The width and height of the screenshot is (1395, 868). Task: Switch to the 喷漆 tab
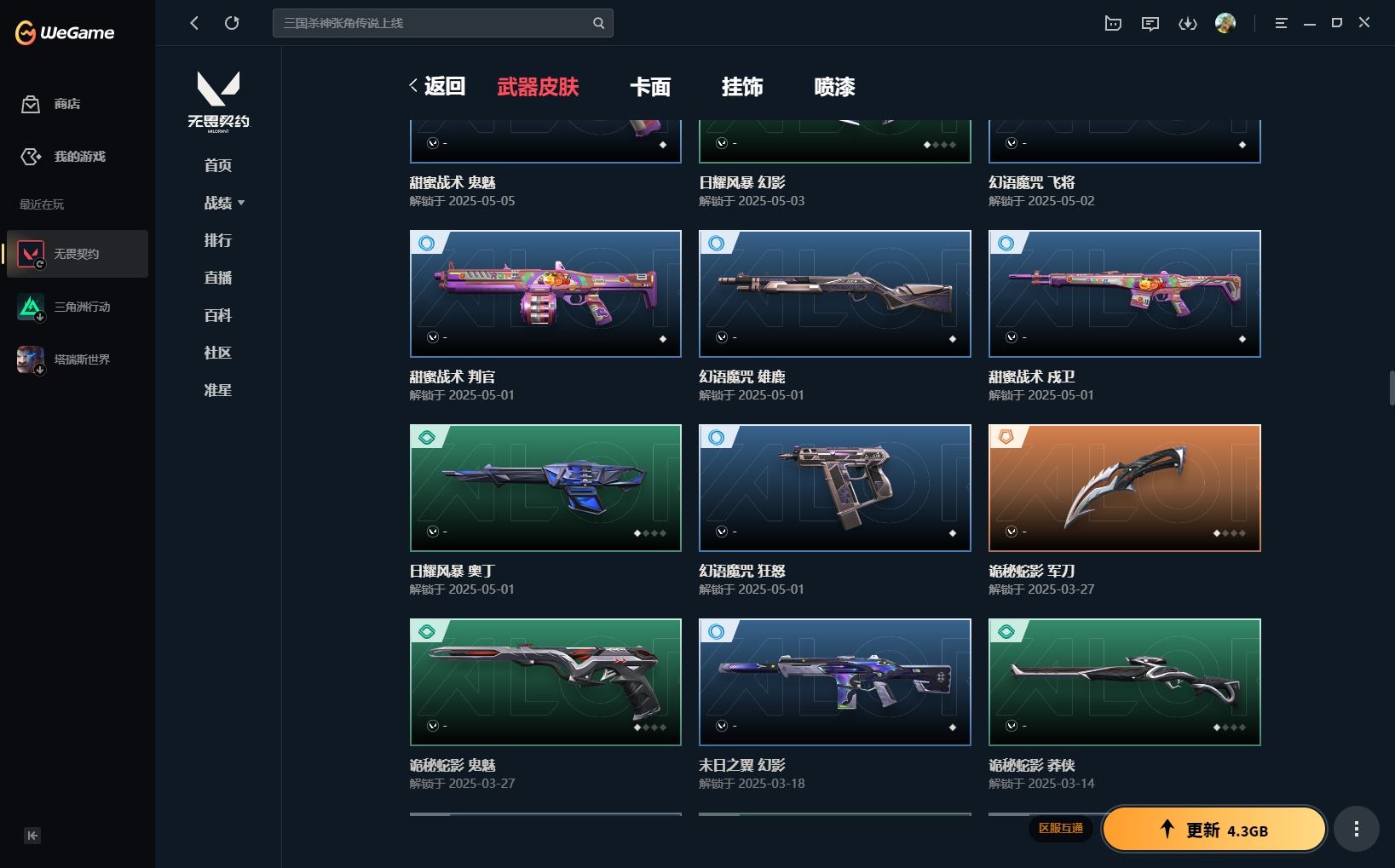coord(834,87)
